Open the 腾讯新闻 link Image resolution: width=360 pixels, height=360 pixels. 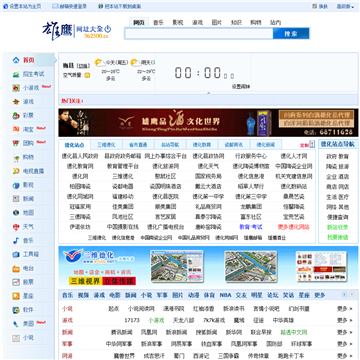122,332
